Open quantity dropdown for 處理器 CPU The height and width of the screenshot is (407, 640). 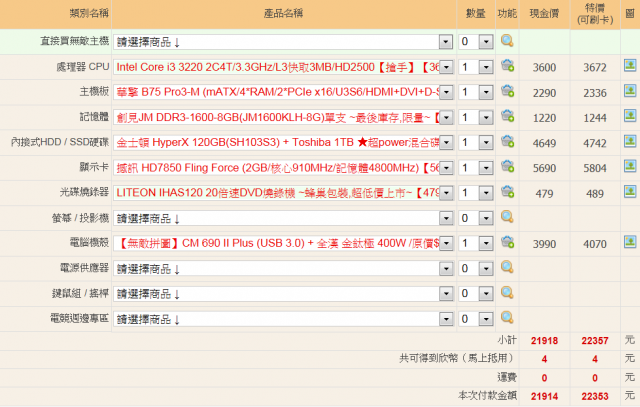[x=476, y=67]
